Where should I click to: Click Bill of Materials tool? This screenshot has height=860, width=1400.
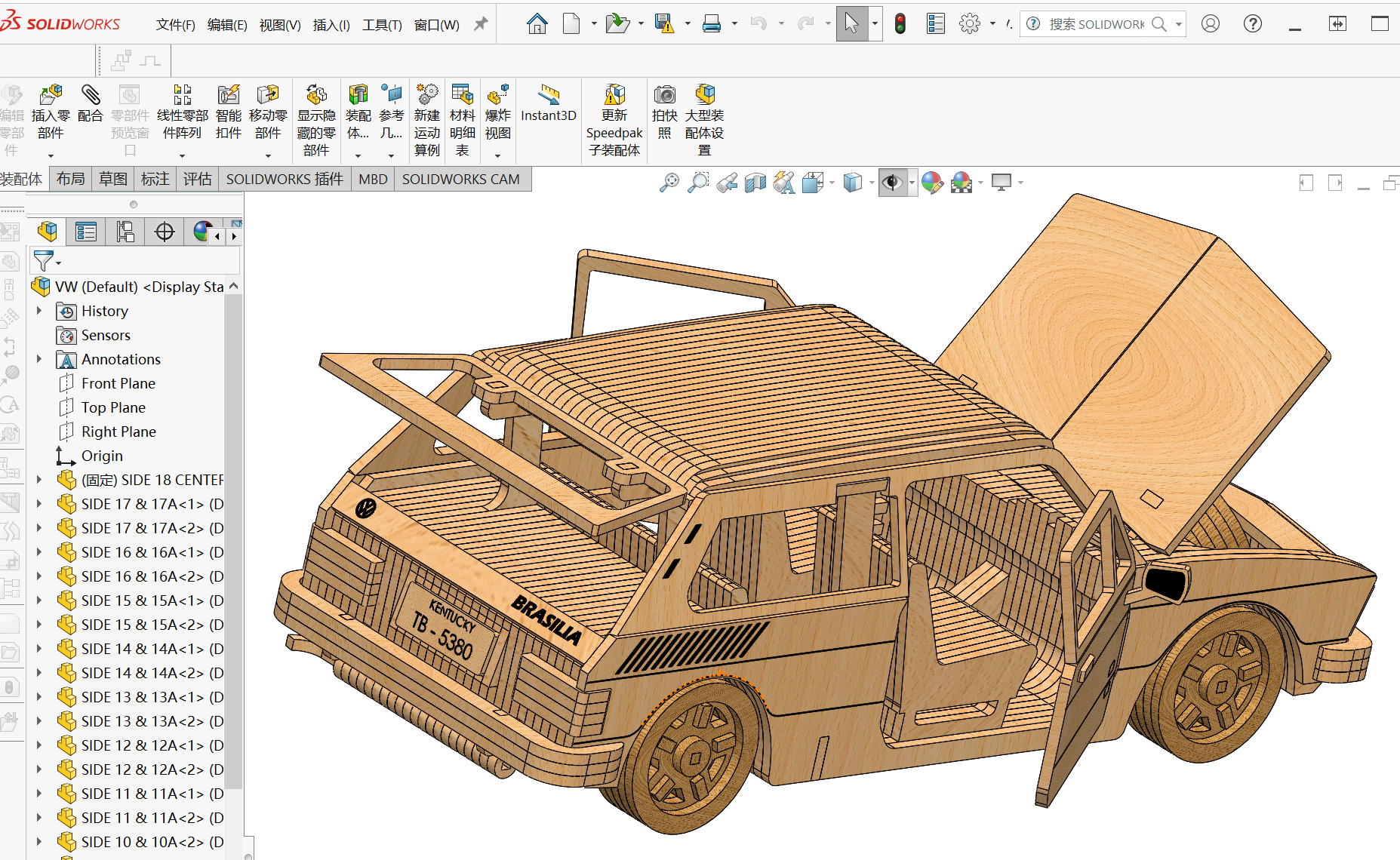pos(463,120)
